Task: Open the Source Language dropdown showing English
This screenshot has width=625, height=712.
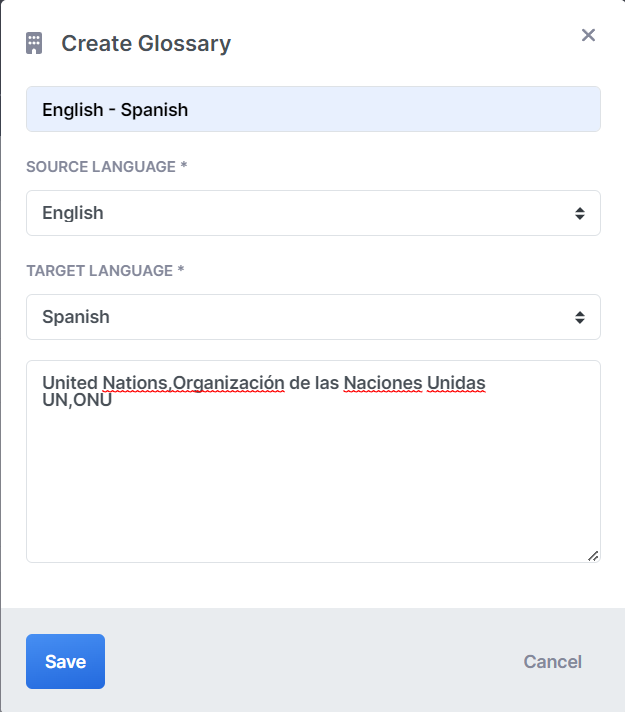Action: coord(300,213)
